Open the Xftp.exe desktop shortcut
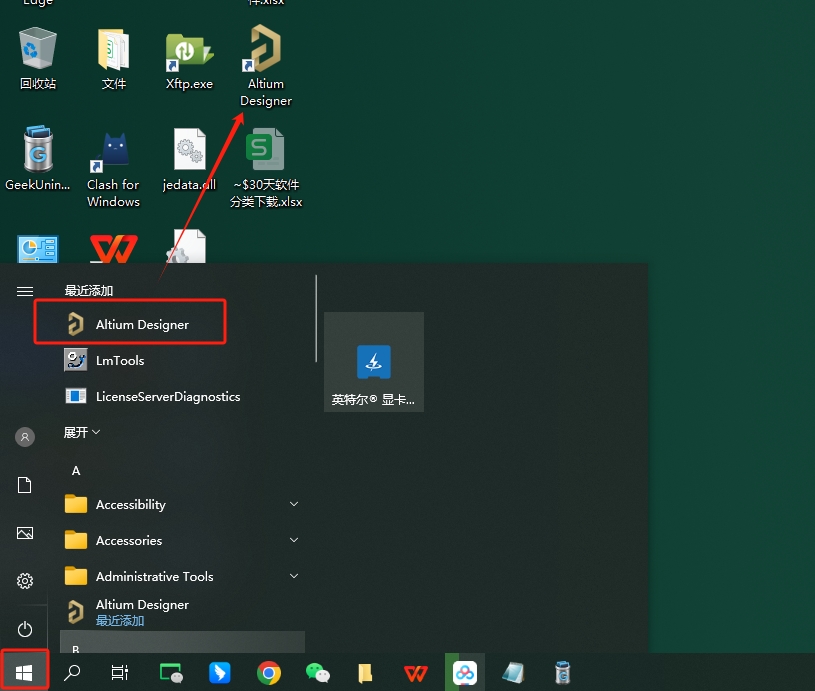Viewport: 815px width, 691px height. [189, 59]
